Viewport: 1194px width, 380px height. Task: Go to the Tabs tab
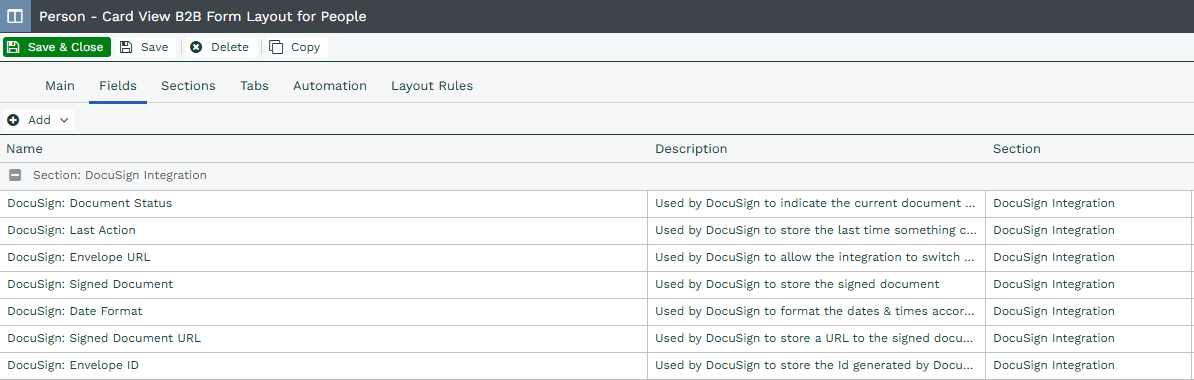pyautogui.click(x=254, y=86)
